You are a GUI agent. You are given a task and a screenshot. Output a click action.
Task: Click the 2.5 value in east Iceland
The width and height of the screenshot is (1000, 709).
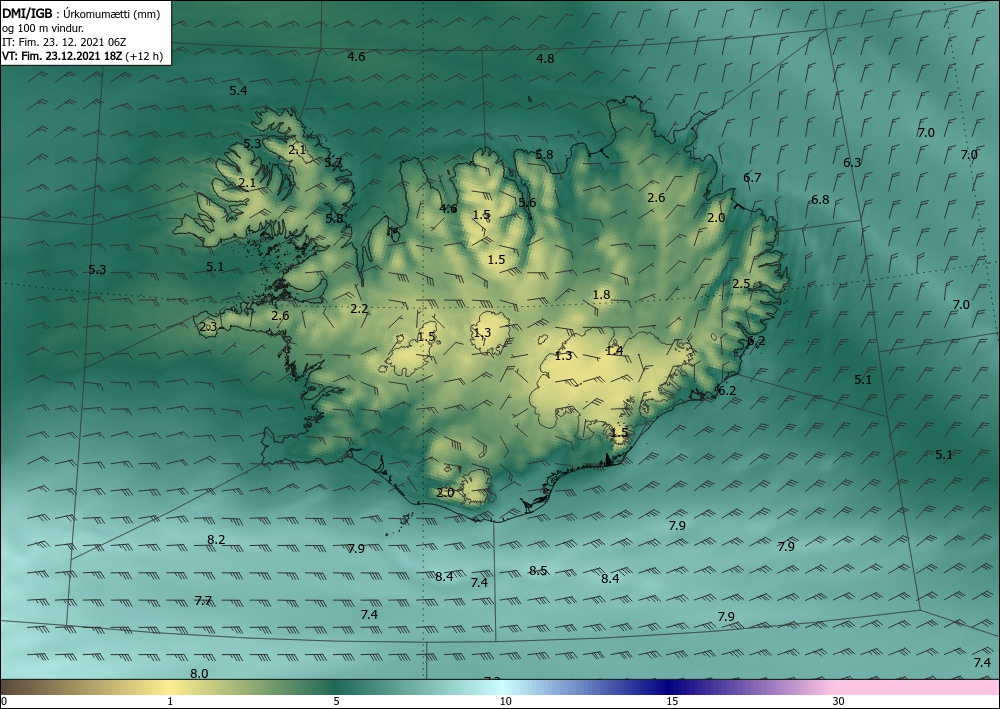[x=741, y=284]
